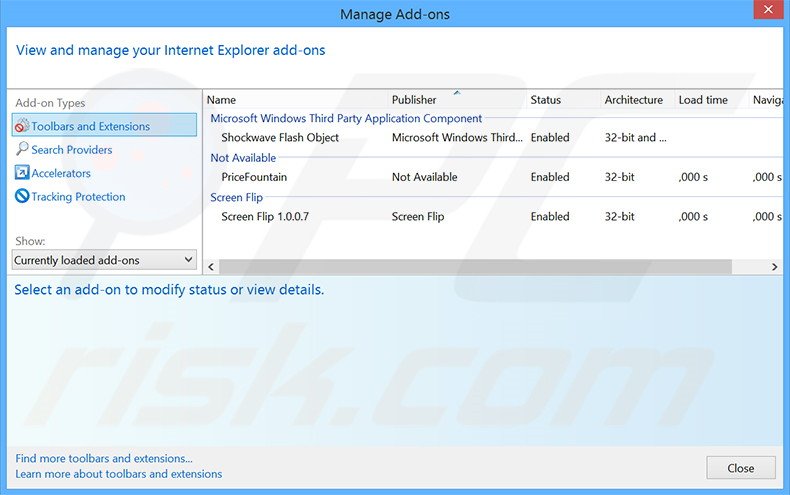Click Enabled status of Screen Flip 1.0.0.7
This screenshot has height=495, width=790.
pos(550,217)
